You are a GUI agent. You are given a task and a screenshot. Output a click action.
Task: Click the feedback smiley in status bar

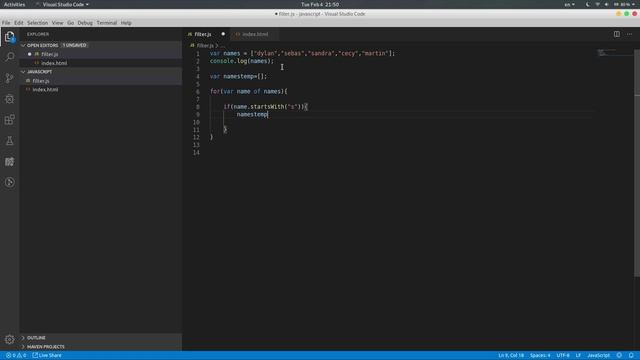(x=619, y=356)
